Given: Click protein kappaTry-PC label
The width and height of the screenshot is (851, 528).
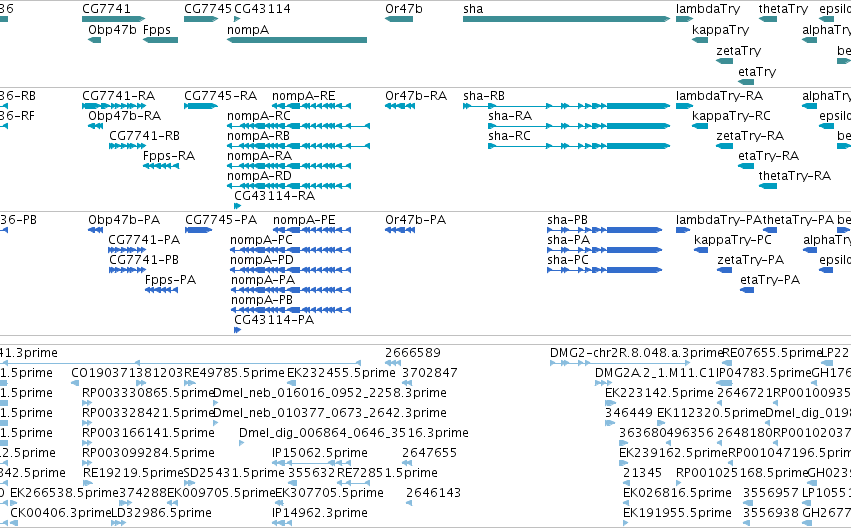Looking at the screenshot, I should tap(733, 240).
